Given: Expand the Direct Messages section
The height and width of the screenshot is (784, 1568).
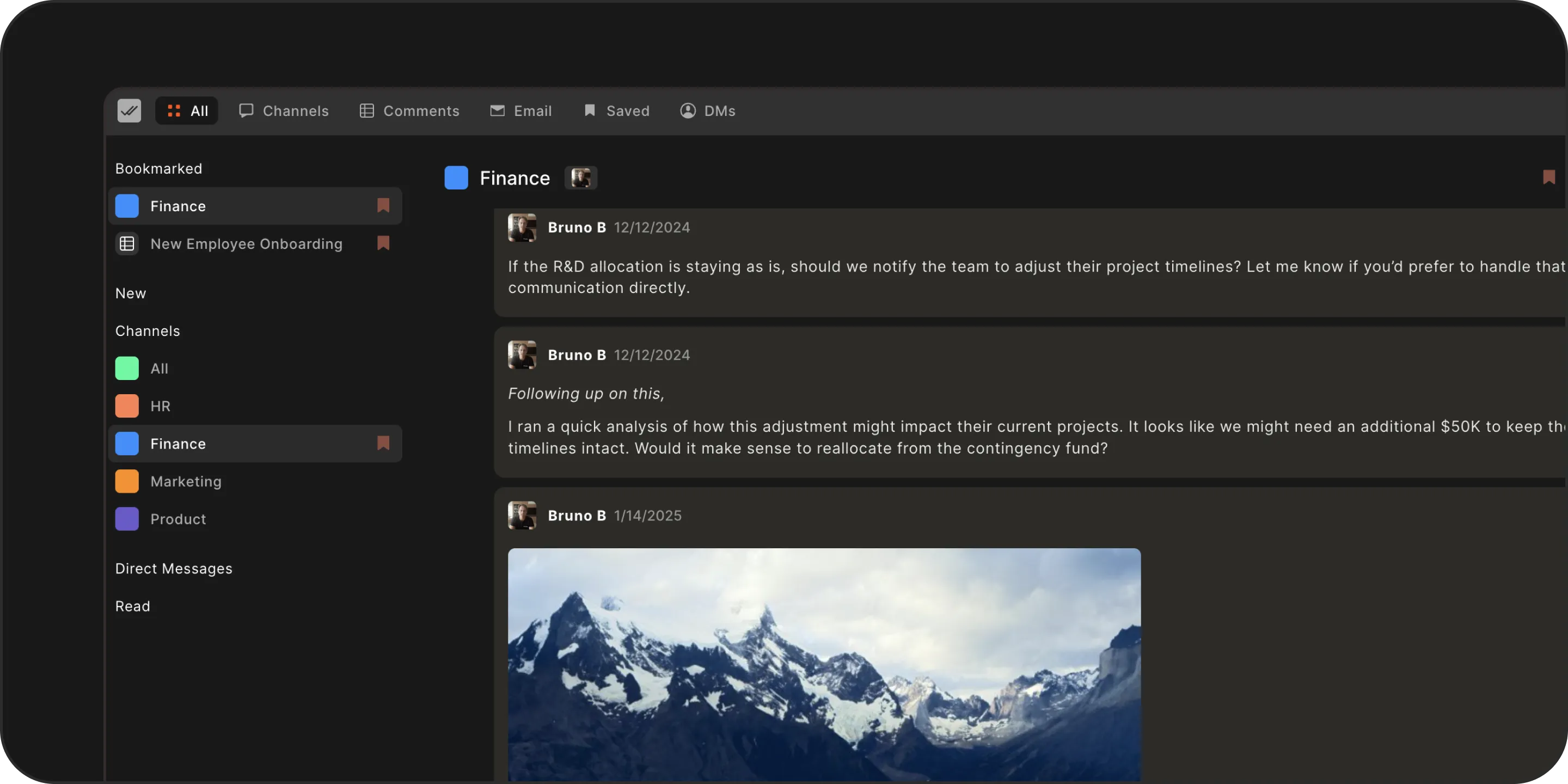Looking at the screenshot, I should (174, 568).
